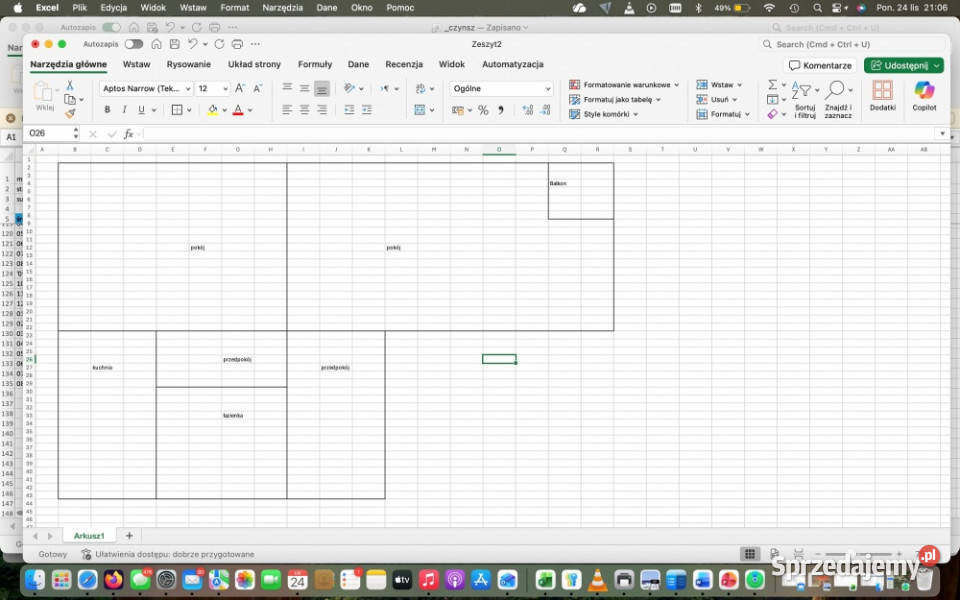Image resolution: width=960 pixels, height=600 pixels.
Task: Toggle the Autozapis switch in Zeszyt2 window
Action: tap(133, 44)
